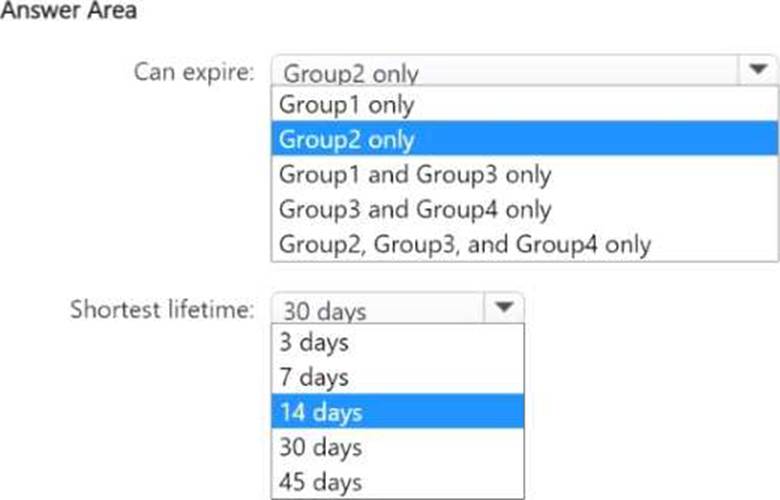Screen dimensions: 780x500
Task: Click the Answer Area heading
Action: pyautogui.click(x=69, y=10)
